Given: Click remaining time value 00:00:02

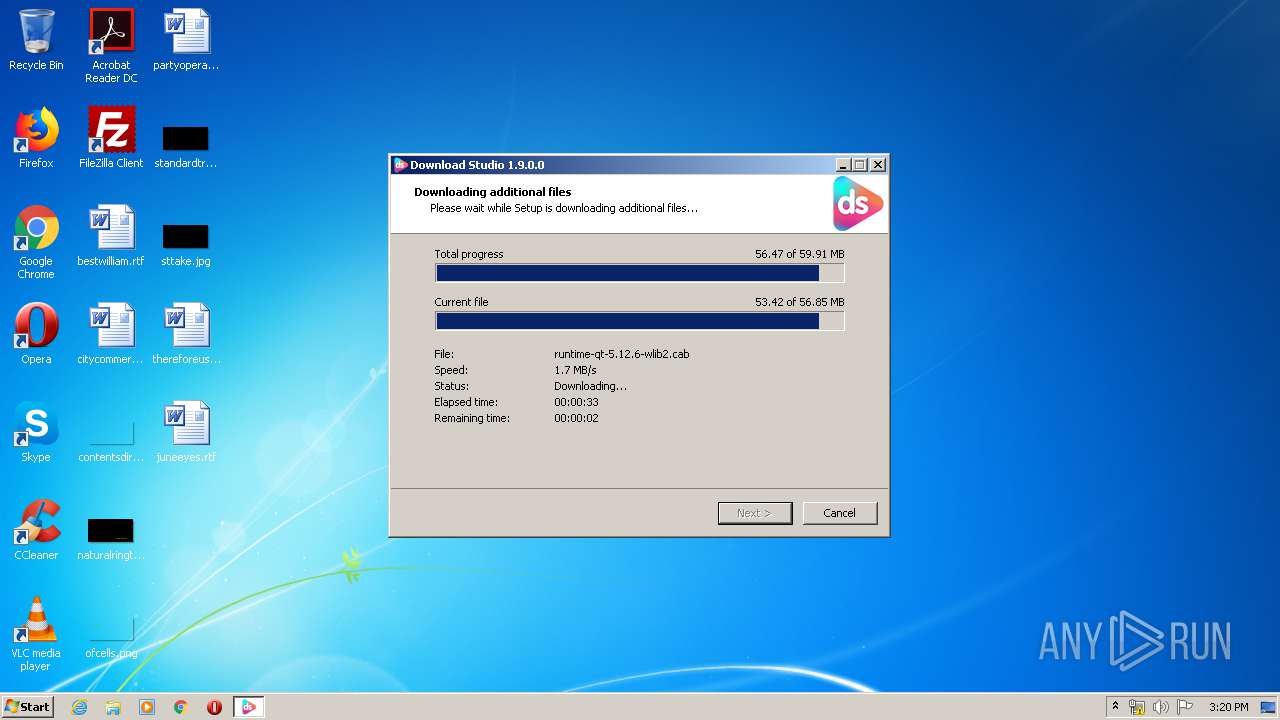Looking at the screenshot, I should 576,418.
